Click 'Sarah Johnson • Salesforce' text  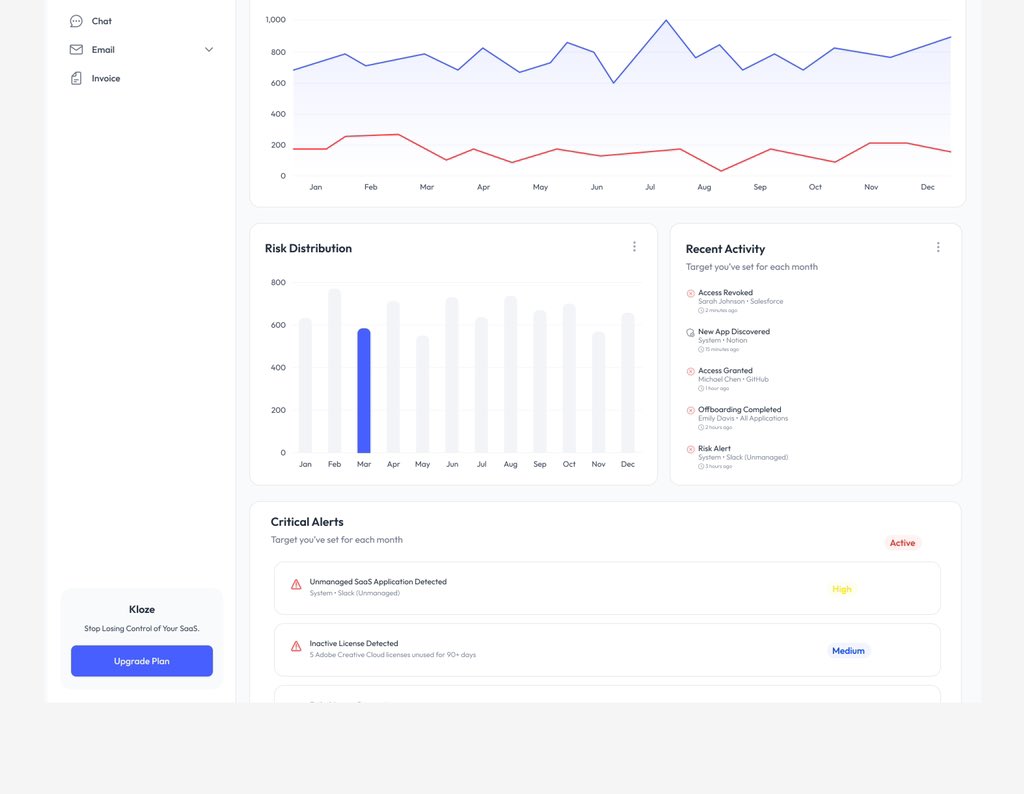pyautogui.click(x=741, y=301)
